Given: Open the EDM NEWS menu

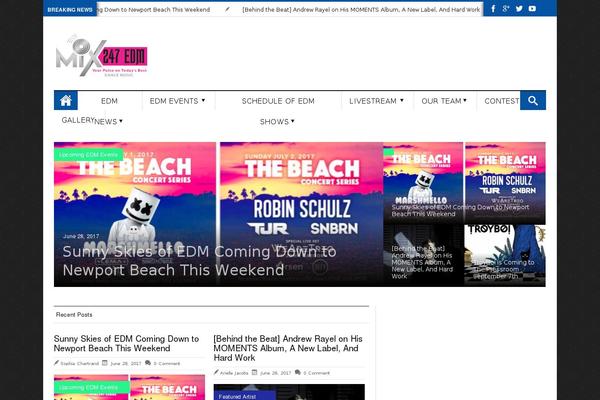Looking at the screenshot, I should click(x=109, y=111).
